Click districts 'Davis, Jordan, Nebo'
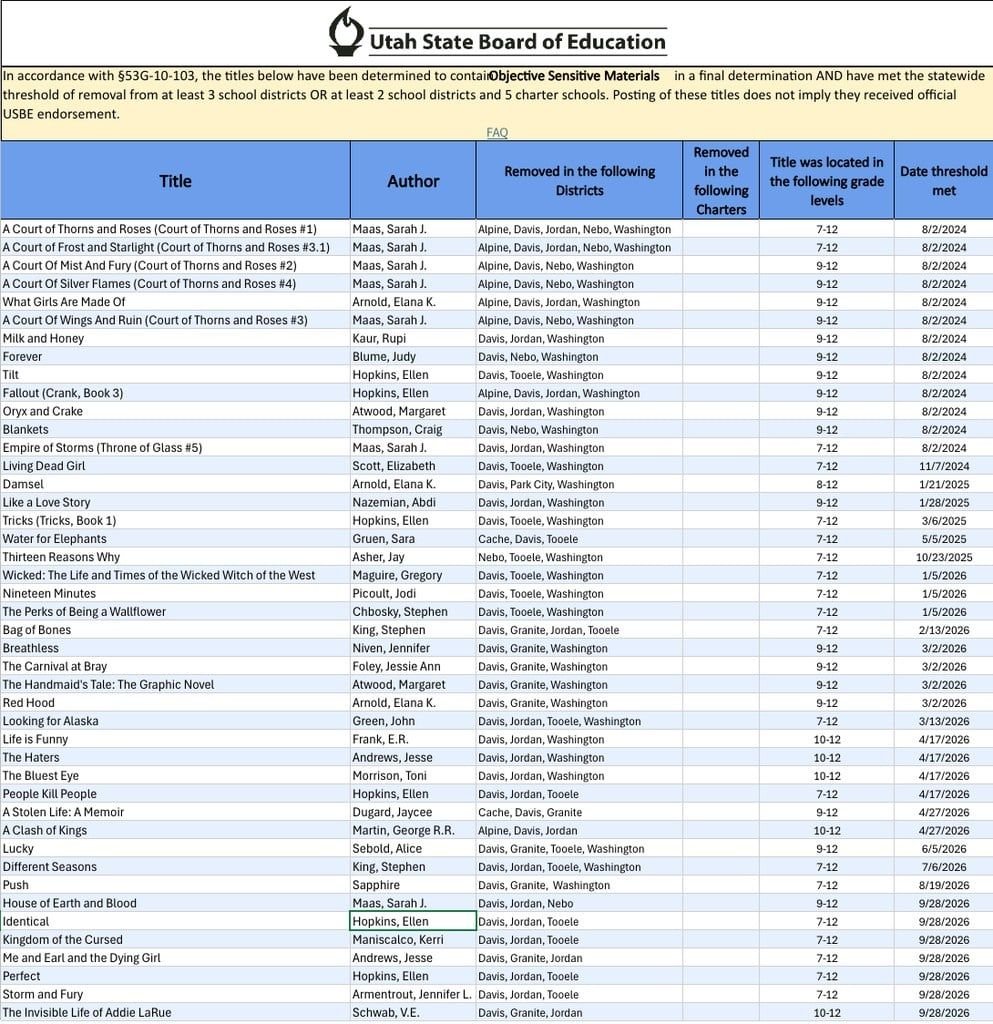Screen dimensions: 993x1024 tap(579, 904)
